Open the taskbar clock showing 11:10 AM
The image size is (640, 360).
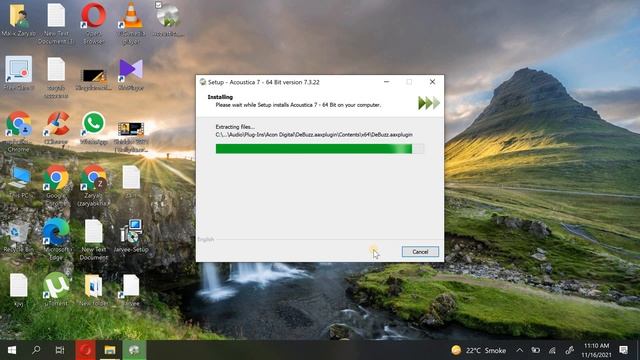[596, 350]
